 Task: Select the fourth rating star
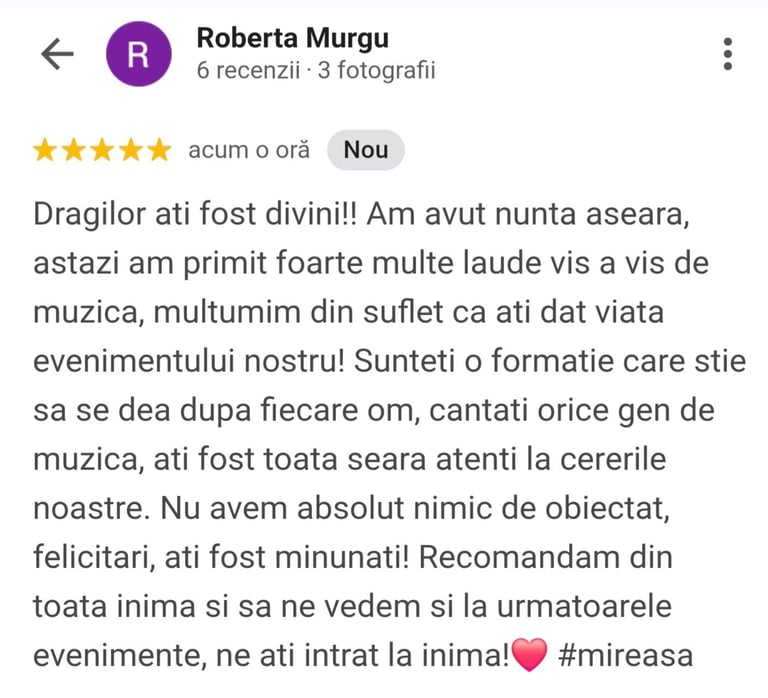point(131,150)
